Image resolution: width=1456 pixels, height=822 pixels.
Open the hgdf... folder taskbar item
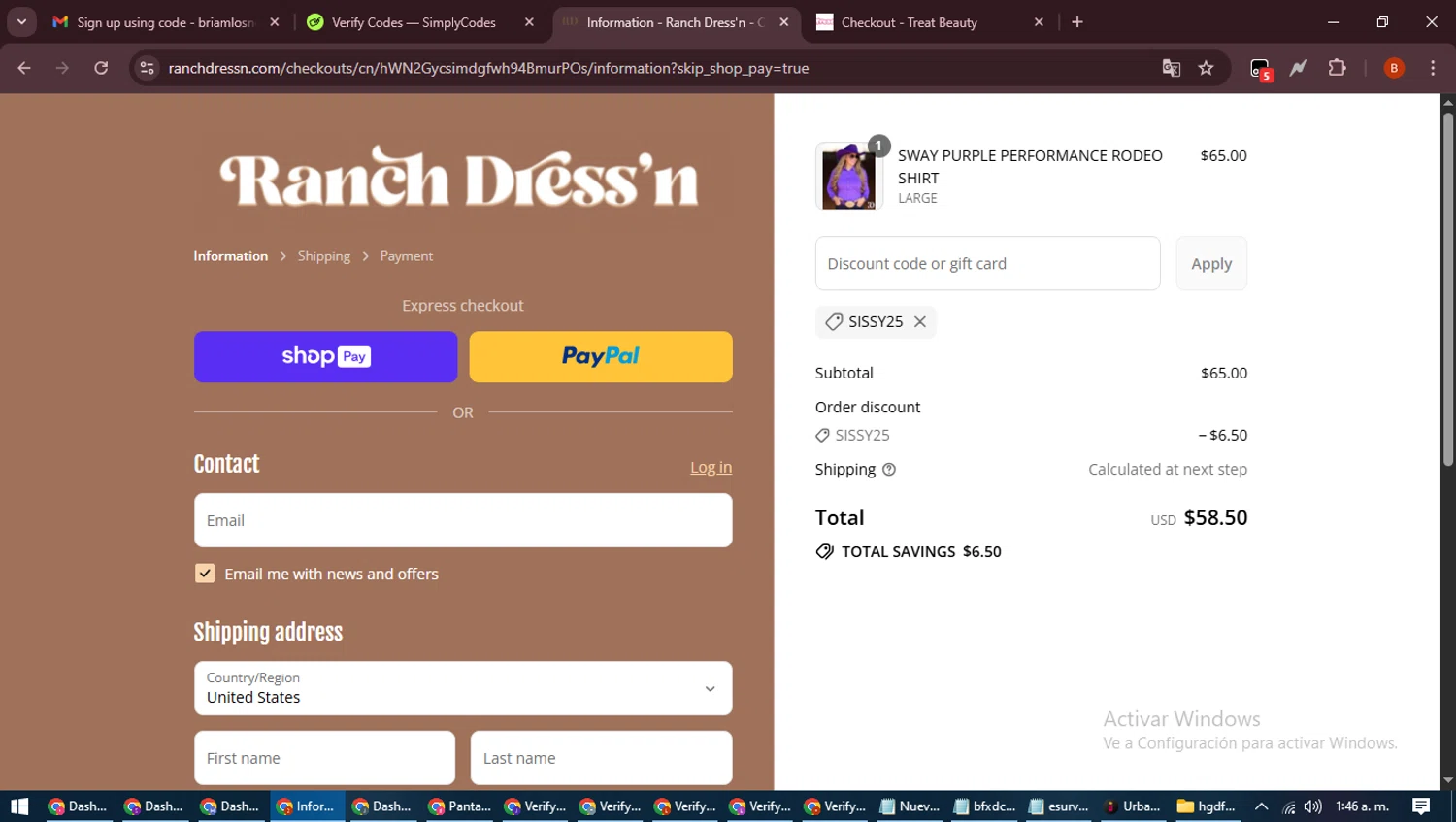click(1207, 806)
